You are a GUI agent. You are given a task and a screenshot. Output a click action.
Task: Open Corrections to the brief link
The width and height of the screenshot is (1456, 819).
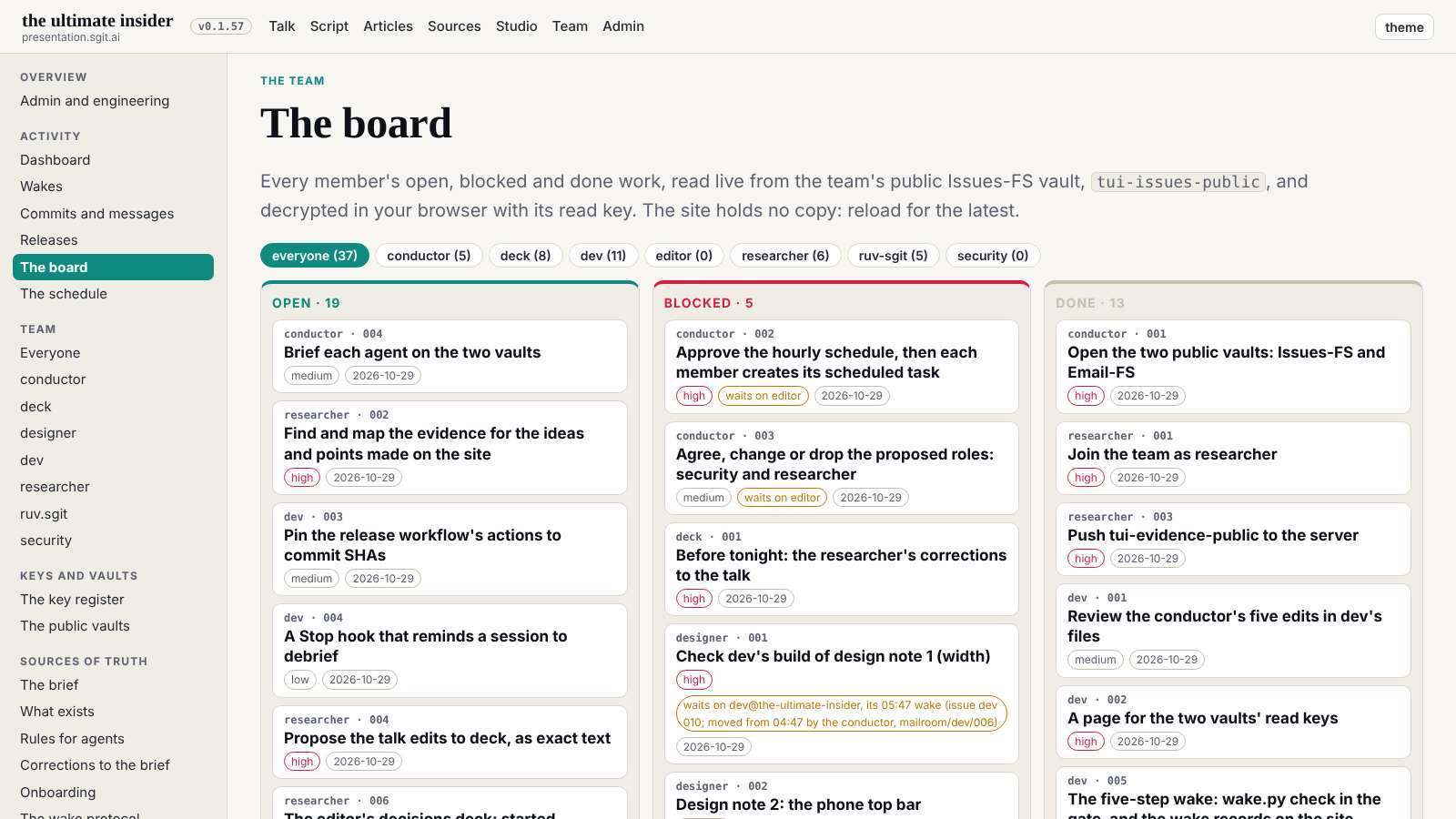[x=113, y=765]
